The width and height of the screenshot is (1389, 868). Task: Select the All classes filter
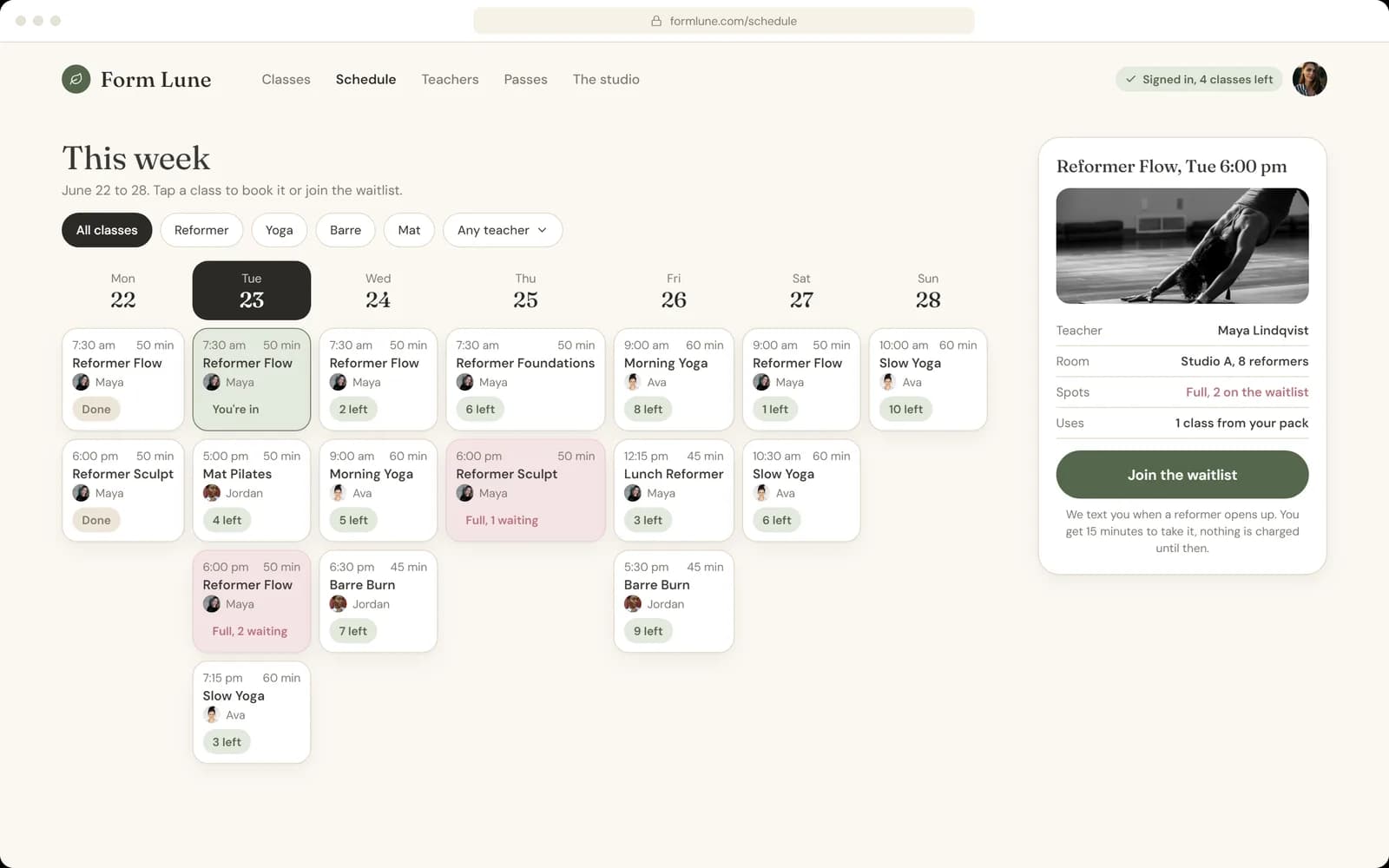pyautogui.click(x=107, y=230)
